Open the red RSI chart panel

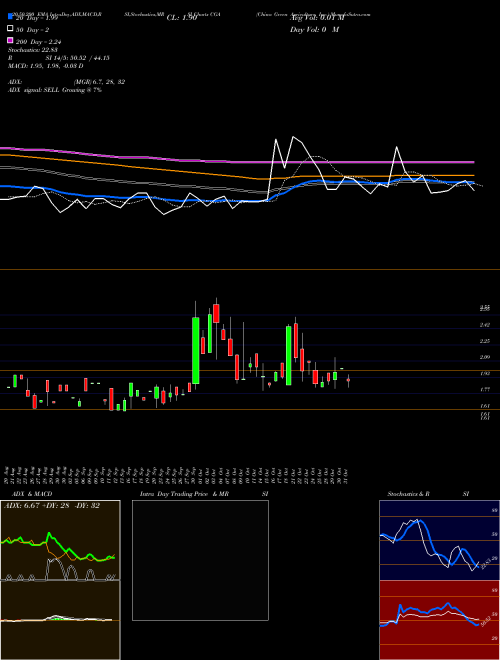(x=439, y=620)
